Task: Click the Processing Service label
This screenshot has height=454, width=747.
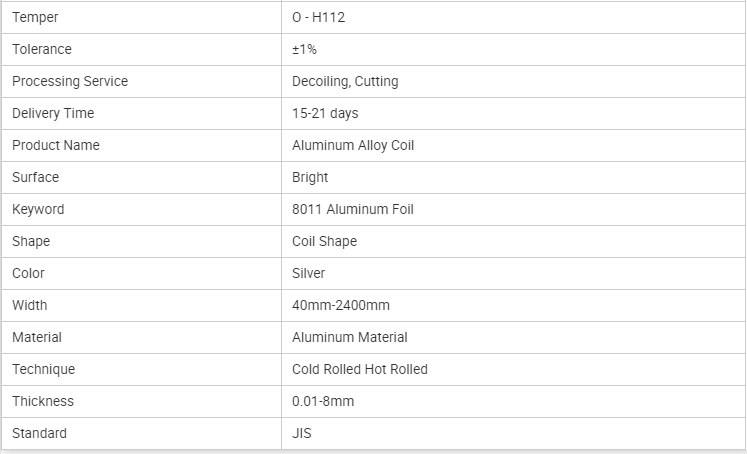Action: coord(70,81)
